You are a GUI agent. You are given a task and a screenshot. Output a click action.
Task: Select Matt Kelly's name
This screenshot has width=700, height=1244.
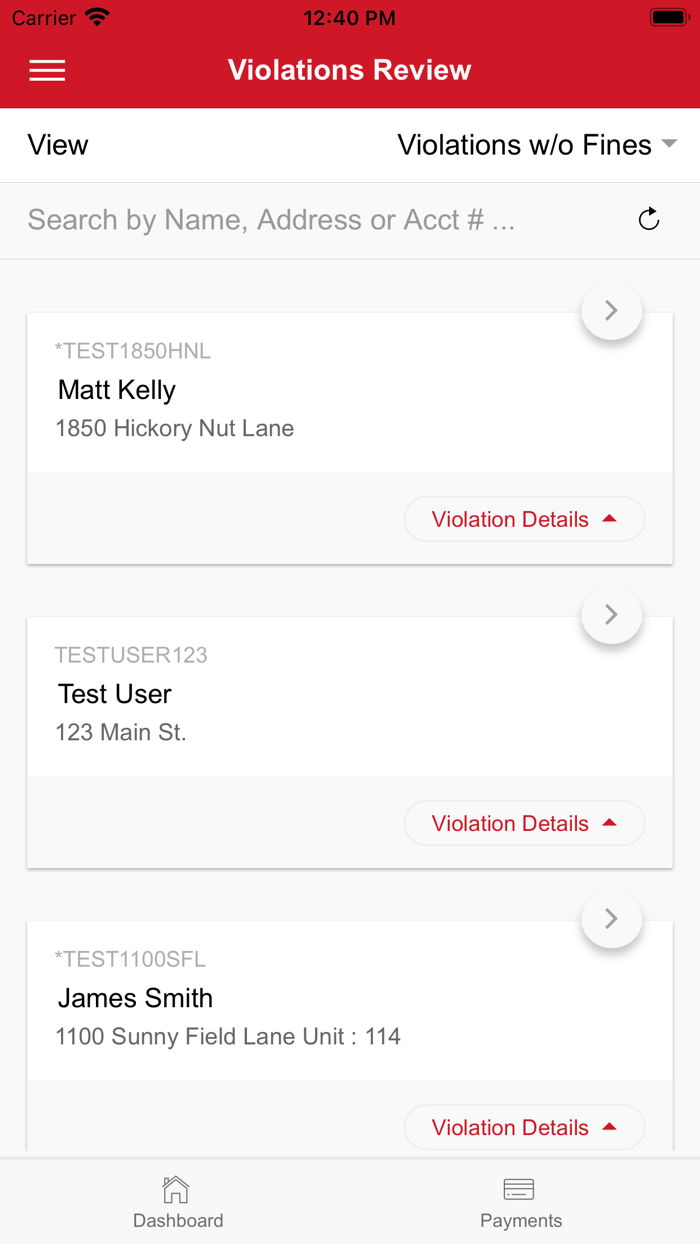point(117,390)
